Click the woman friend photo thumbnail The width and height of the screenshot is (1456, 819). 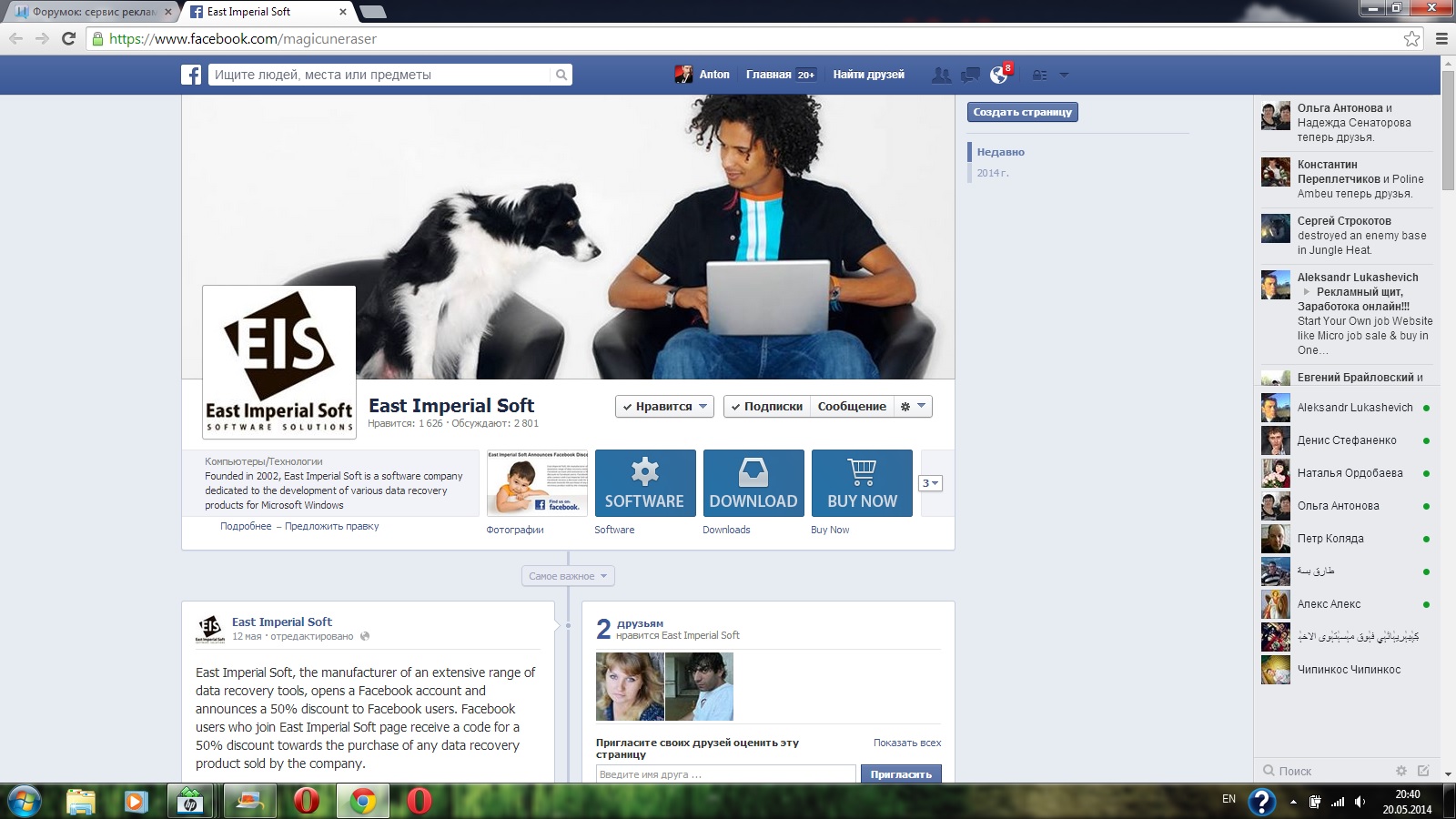(x=630, y=687)
